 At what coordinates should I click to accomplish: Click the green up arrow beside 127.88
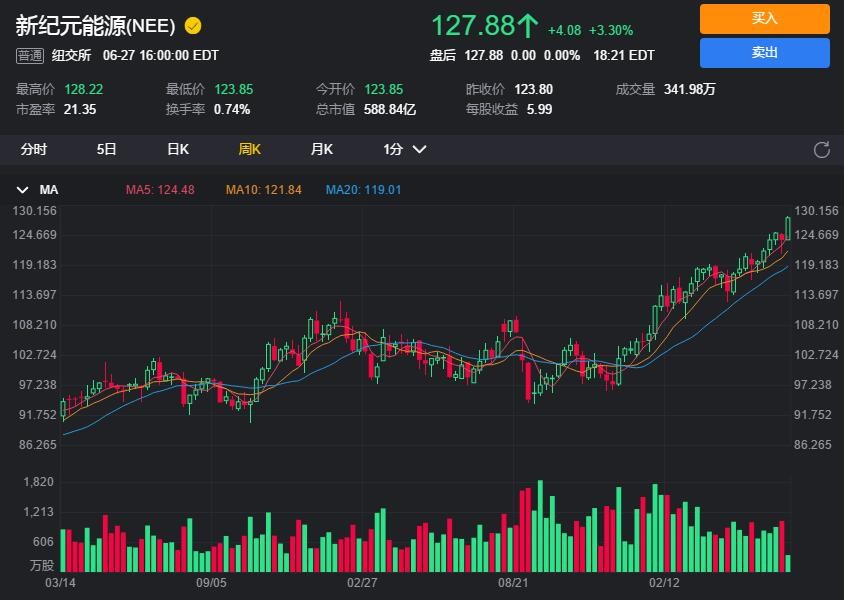pos(528,25)
